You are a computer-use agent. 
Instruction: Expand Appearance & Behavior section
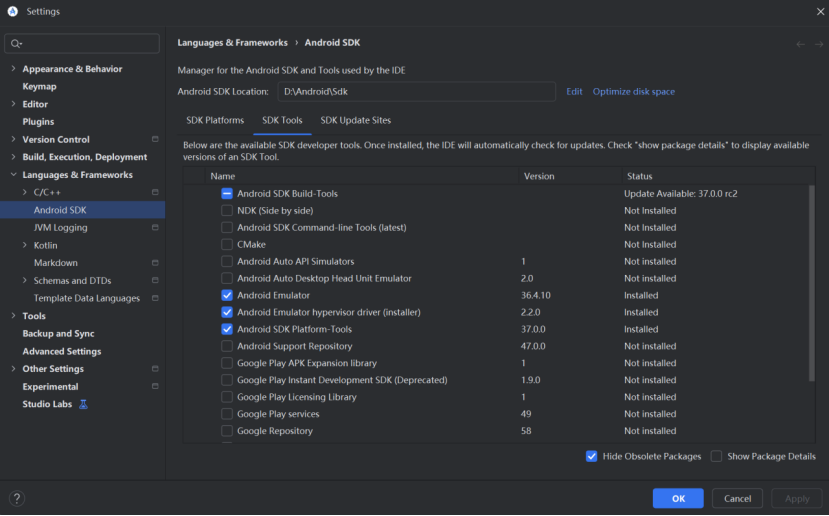13,69
